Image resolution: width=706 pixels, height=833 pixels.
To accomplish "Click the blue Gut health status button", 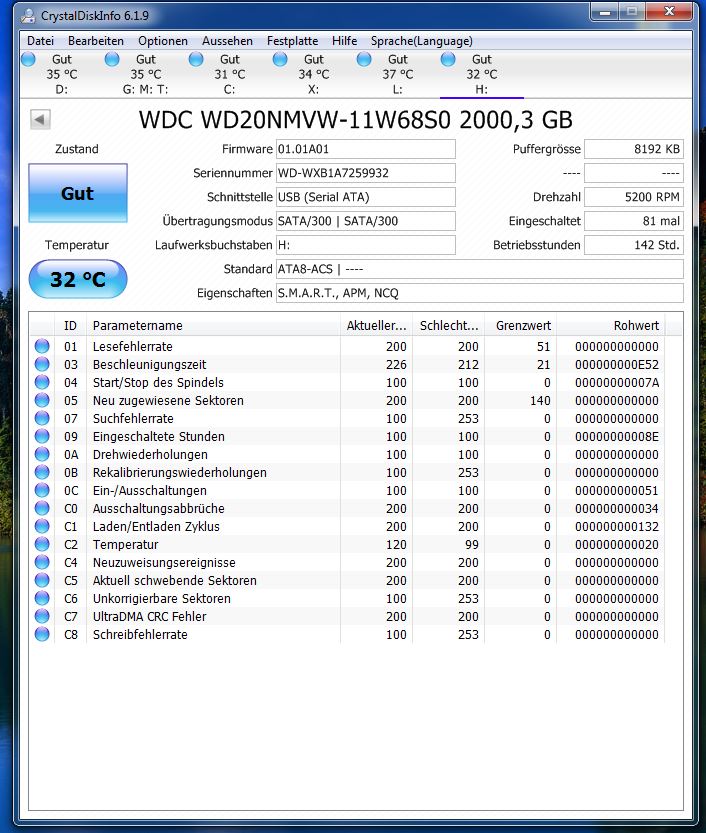I will [x=78, y=193].
